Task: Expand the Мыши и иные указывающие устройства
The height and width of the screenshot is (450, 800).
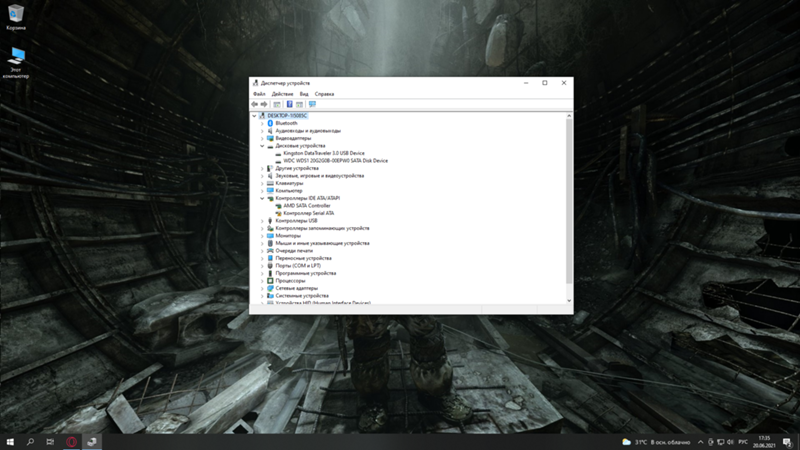Action: click(x=262, y=243)
